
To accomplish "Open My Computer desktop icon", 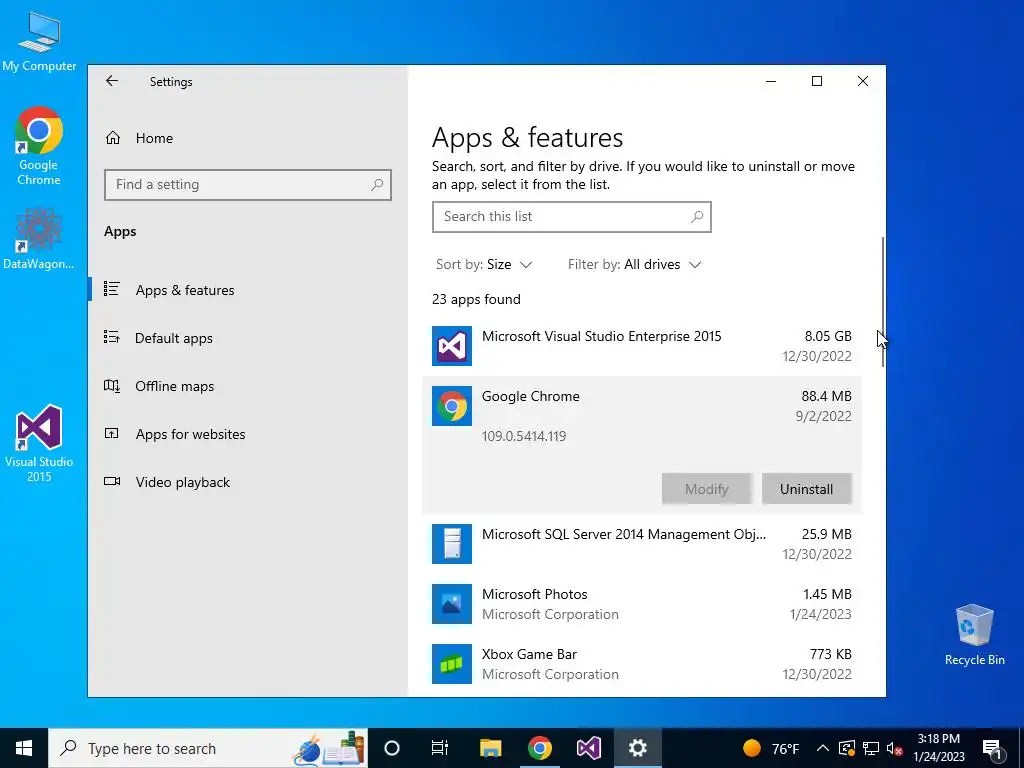I will [39, 42].
